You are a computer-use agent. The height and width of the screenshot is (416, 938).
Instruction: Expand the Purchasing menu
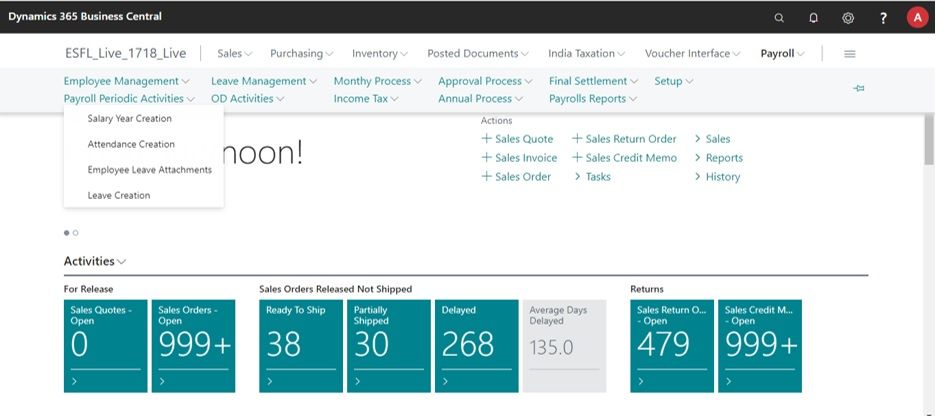[x=302, y=53]
